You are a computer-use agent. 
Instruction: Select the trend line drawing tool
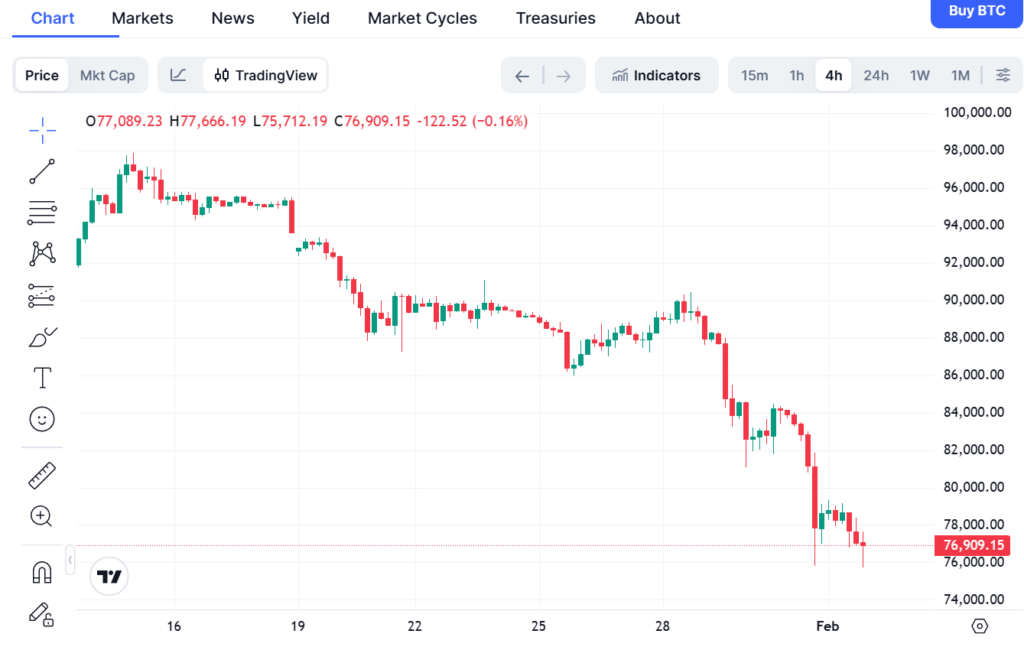tap(42, 171)
